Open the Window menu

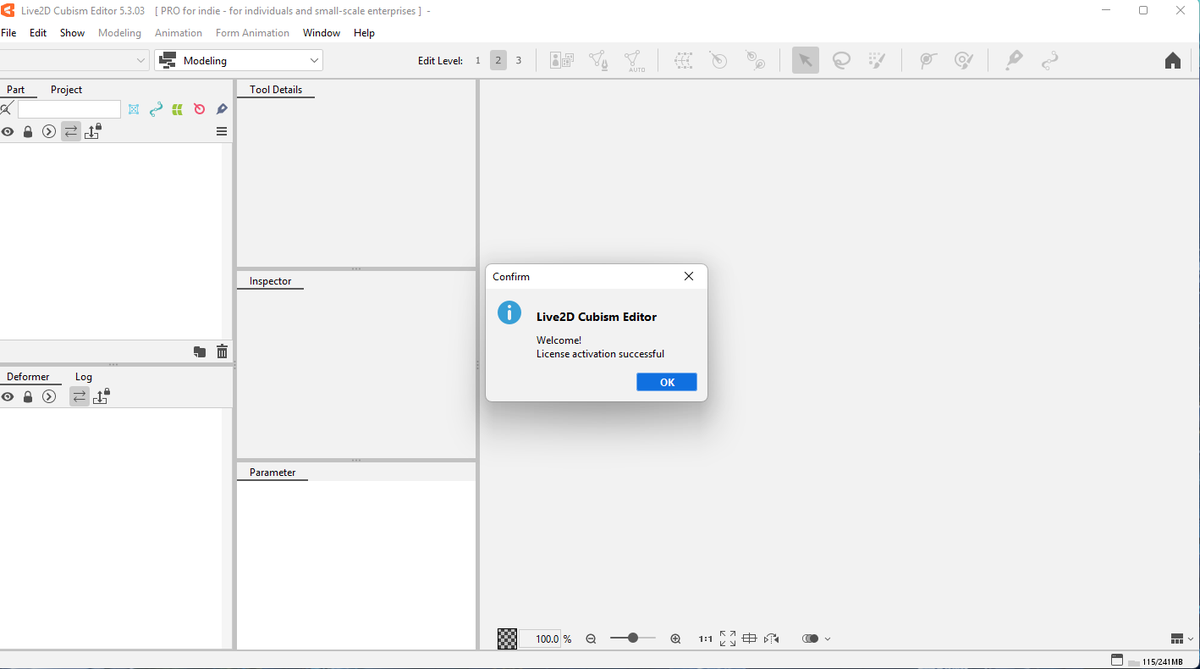[321, 33]
